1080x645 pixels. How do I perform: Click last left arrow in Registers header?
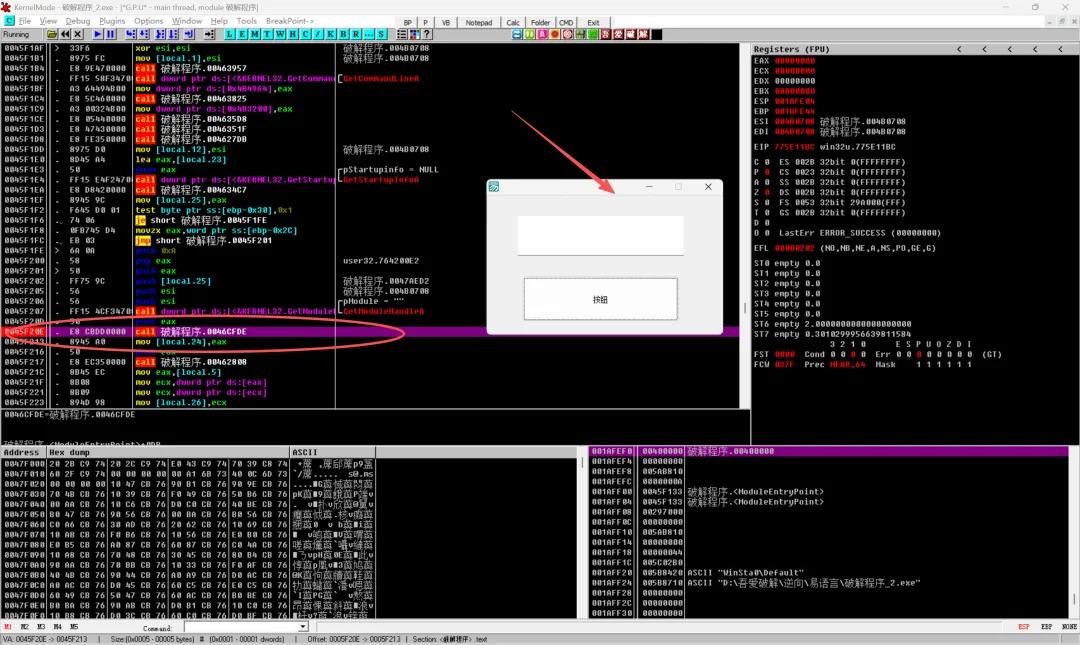pyautogui.click(x=1061, y=50)
